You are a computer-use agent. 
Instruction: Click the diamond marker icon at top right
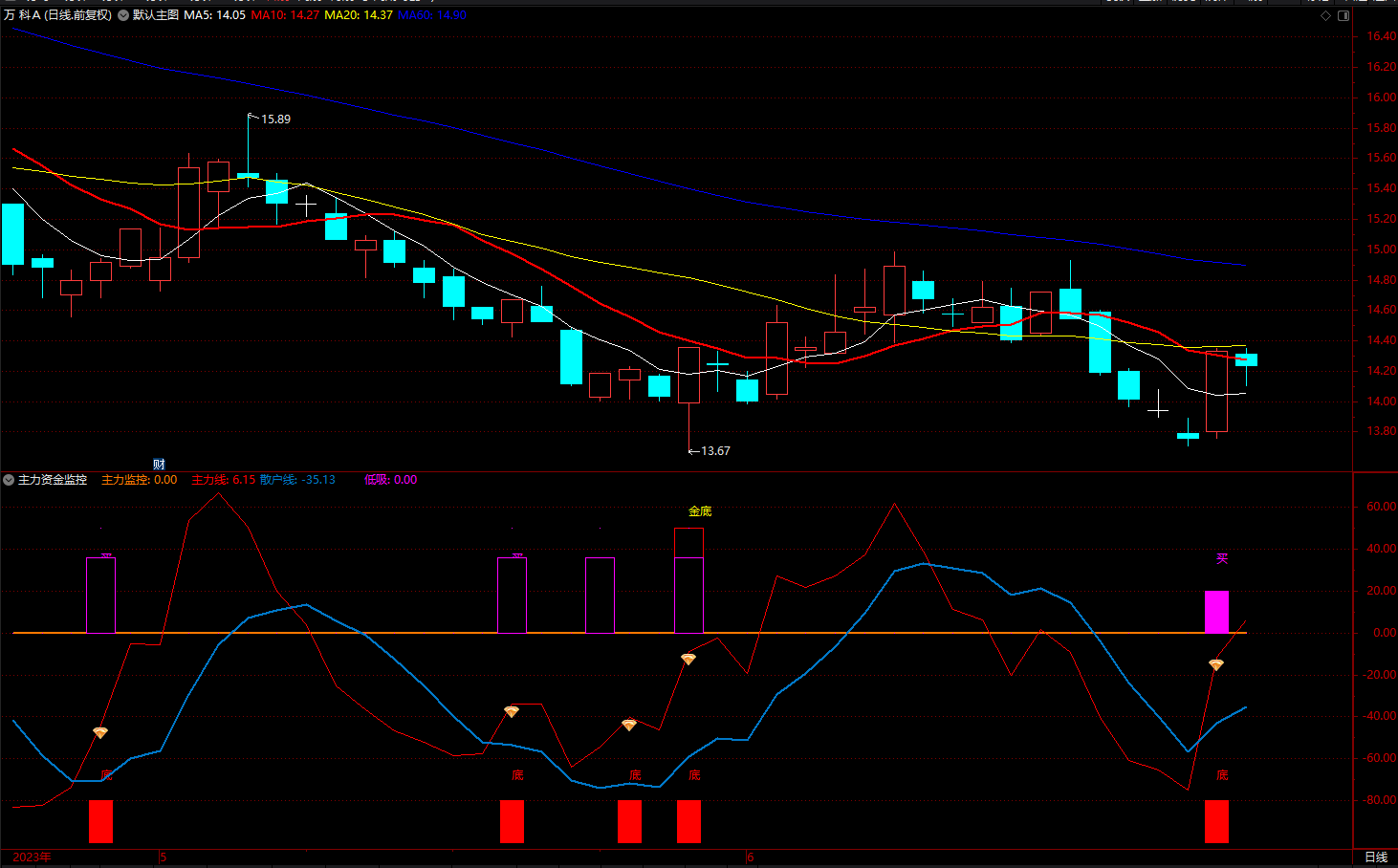[1325, 15]
